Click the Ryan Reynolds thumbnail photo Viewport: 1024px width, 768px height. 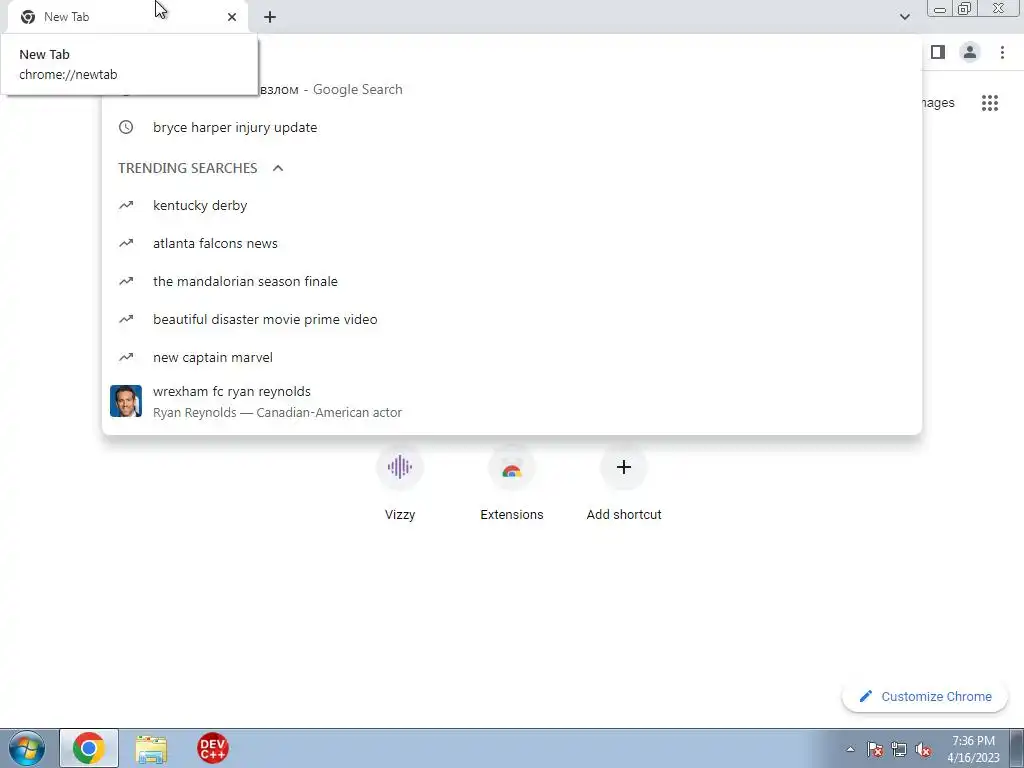pos(126,401)
